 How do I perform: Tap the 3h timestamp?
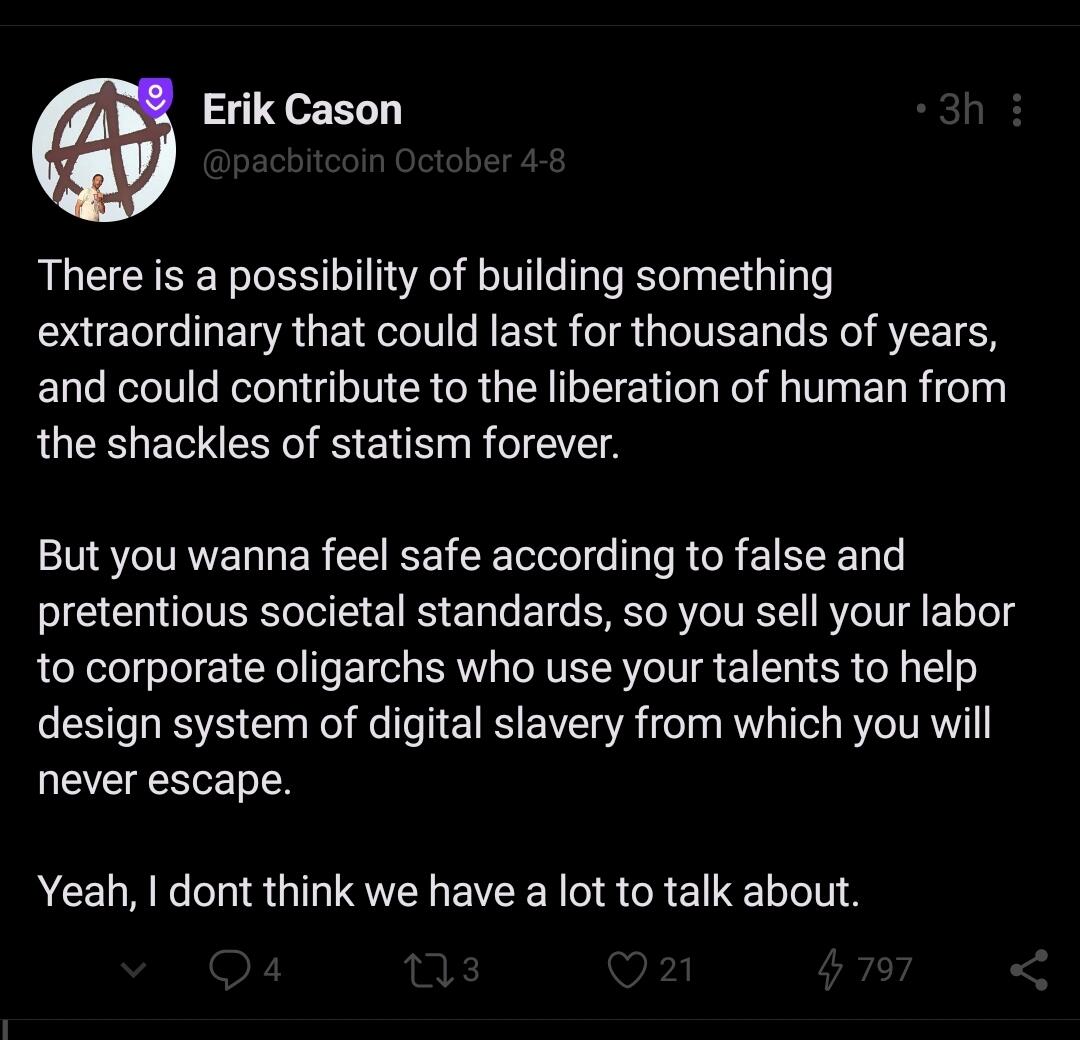pos(962,109)
